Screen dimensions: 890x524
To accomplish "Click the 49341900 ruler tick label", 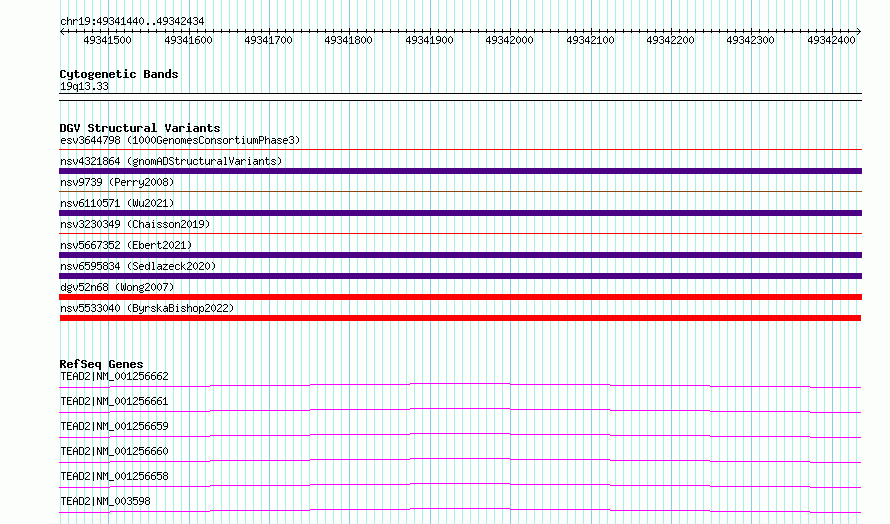I will (430, 40).
